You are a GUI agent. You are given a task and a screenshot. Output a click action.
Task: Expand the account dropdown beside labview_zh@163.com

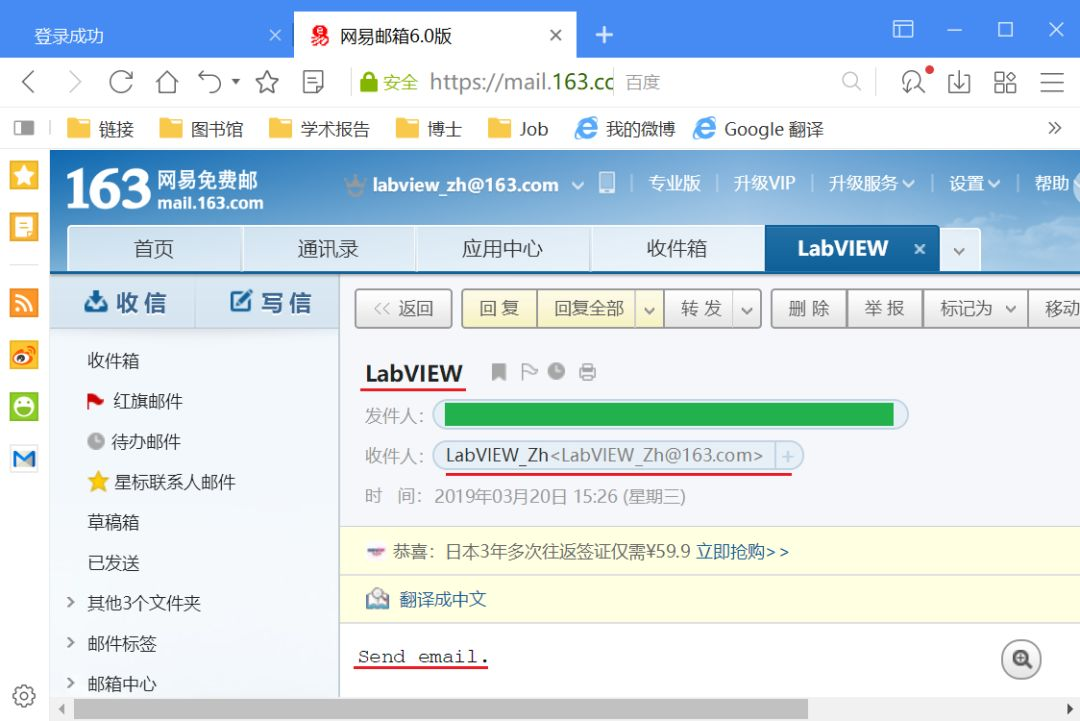coord(577,185)
